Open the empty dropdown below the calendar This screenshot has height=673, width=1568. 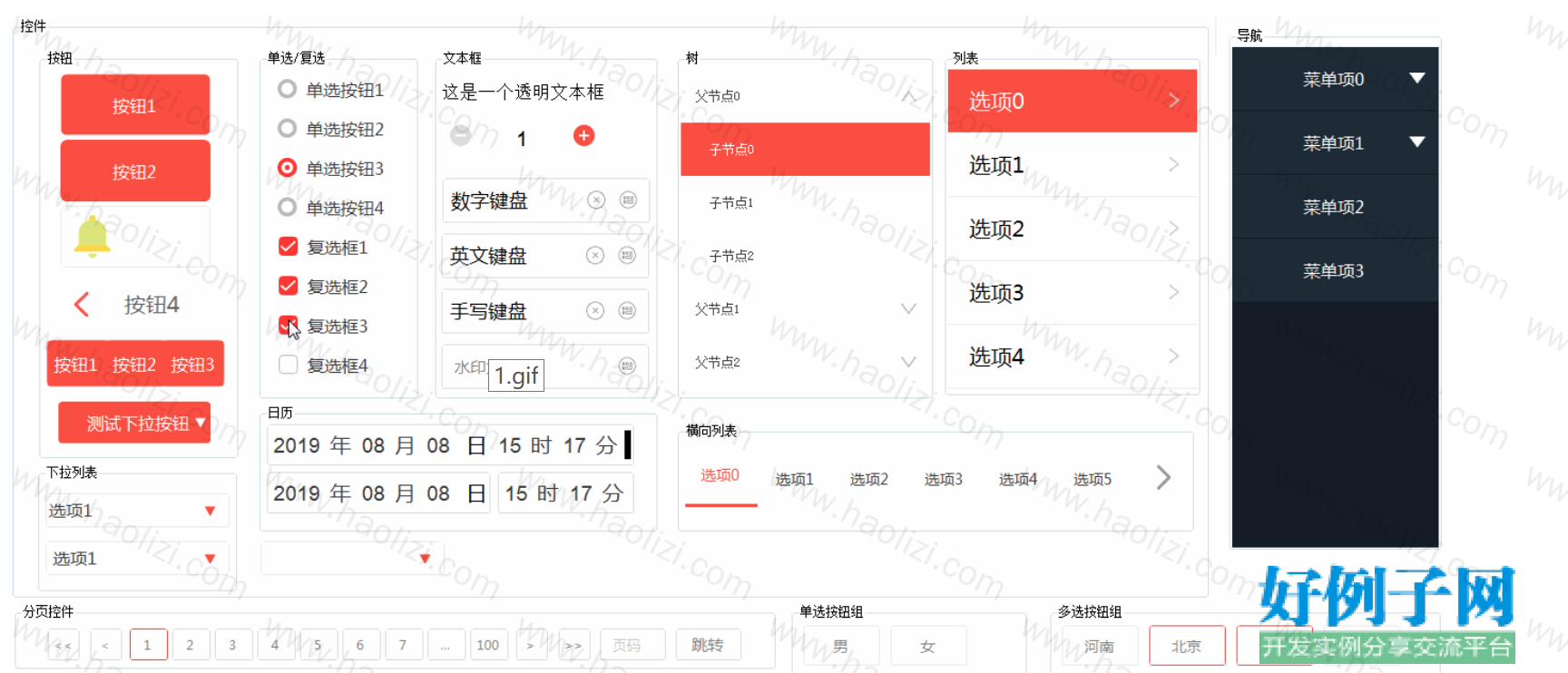tap(352, 558)
